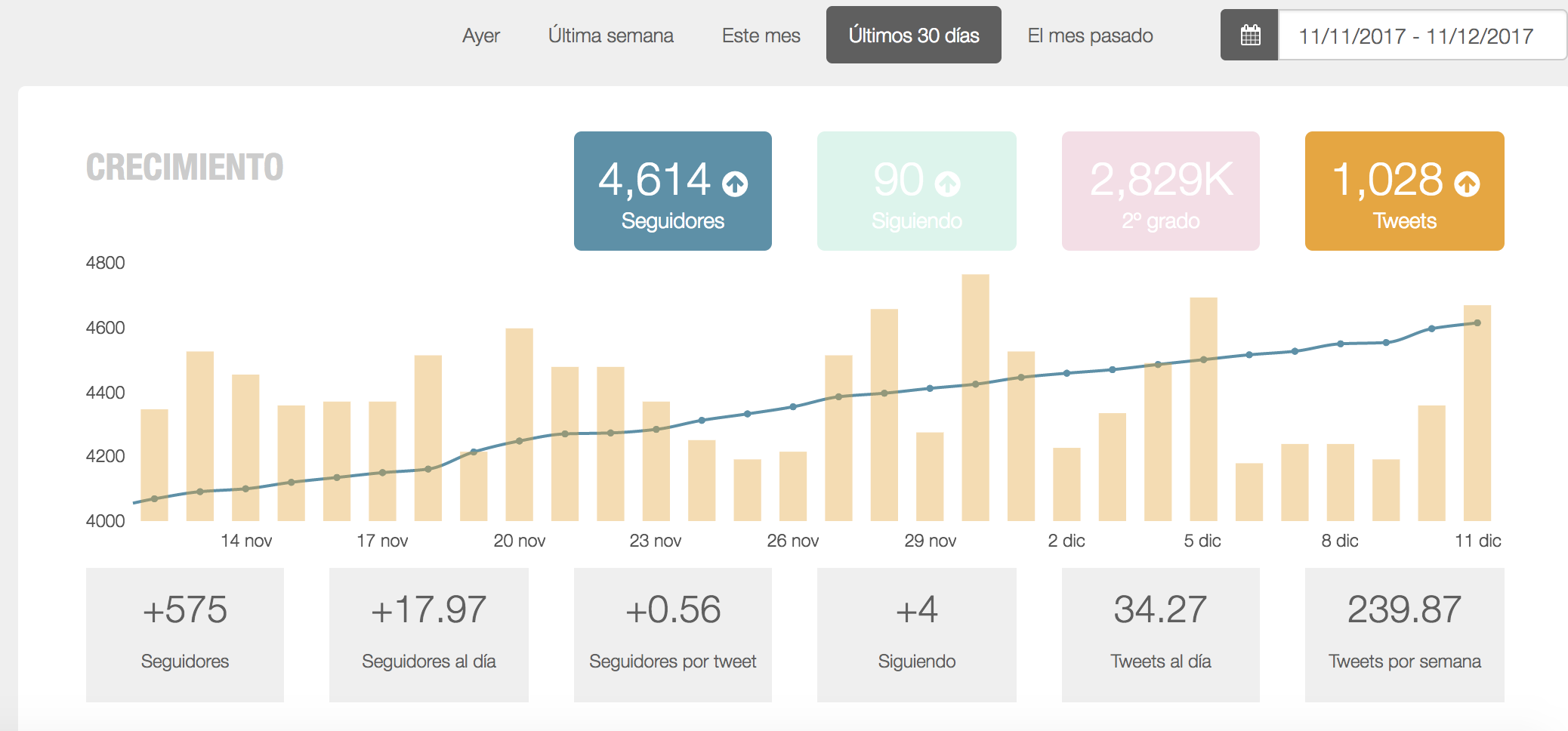Screen dimensions: 1568x731
Task: Click the up-arrow icon beside 90 Siguiendo
Action: point(948,184)
